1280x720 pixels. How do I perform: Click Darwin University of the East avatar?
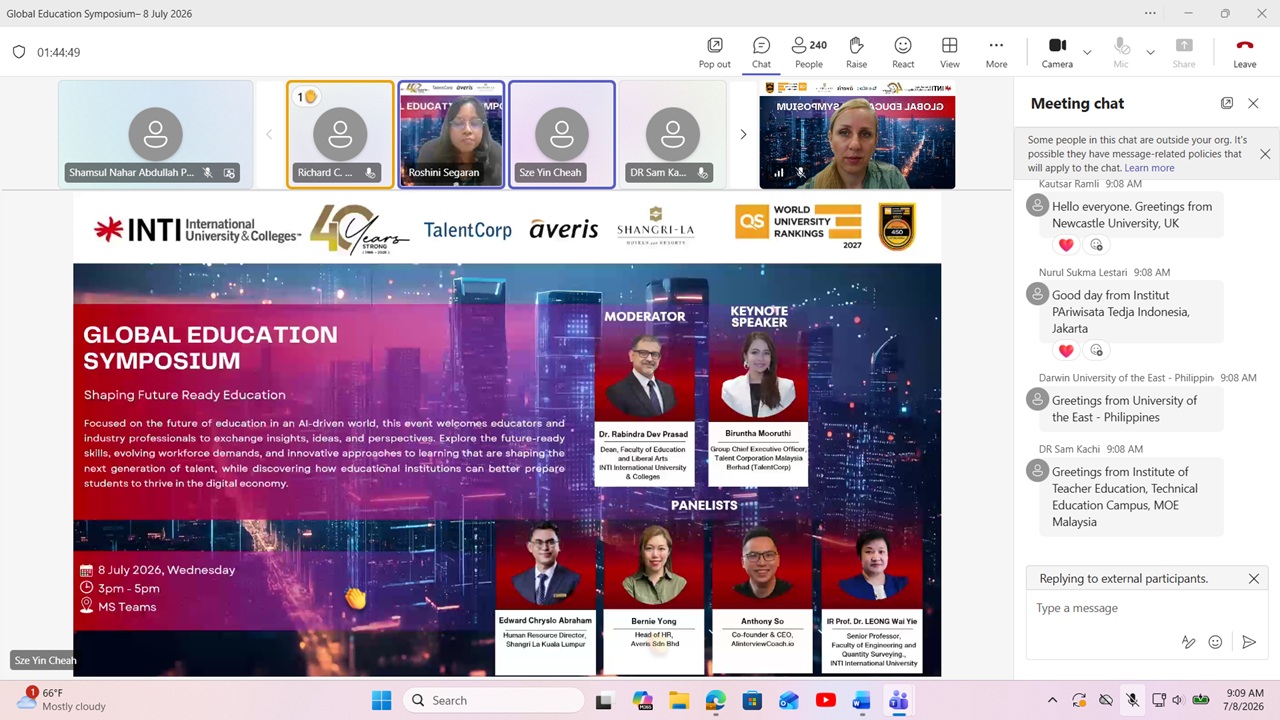coord(1037,399)
